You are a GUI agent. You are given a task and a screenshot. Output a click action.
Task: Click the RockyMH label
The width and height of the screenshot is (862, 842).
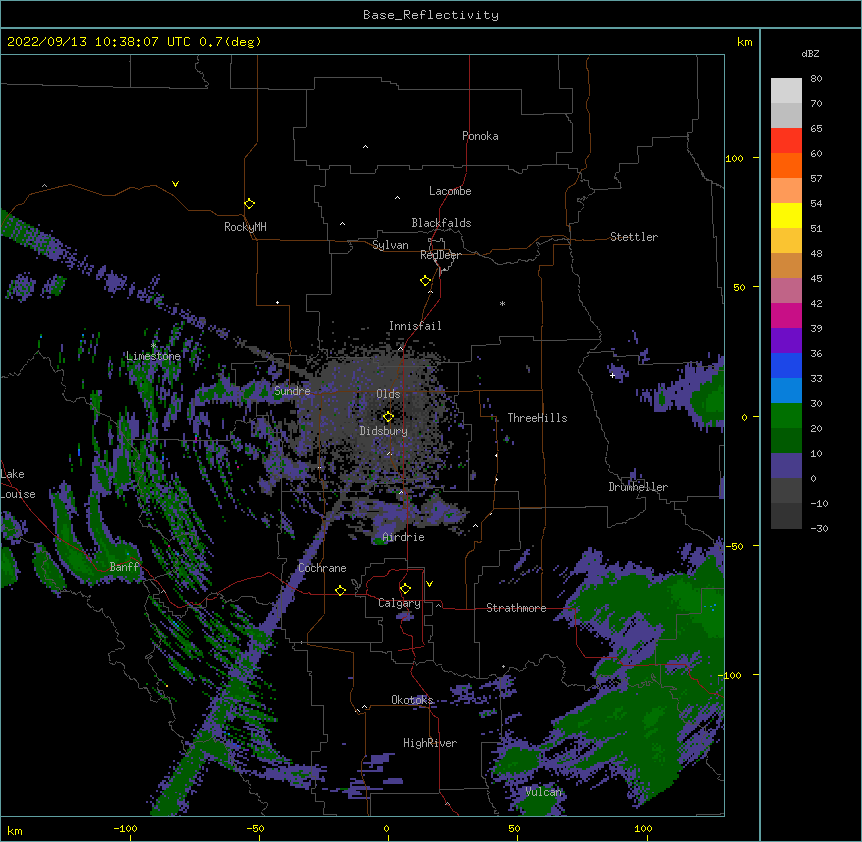tap(245, 226)
